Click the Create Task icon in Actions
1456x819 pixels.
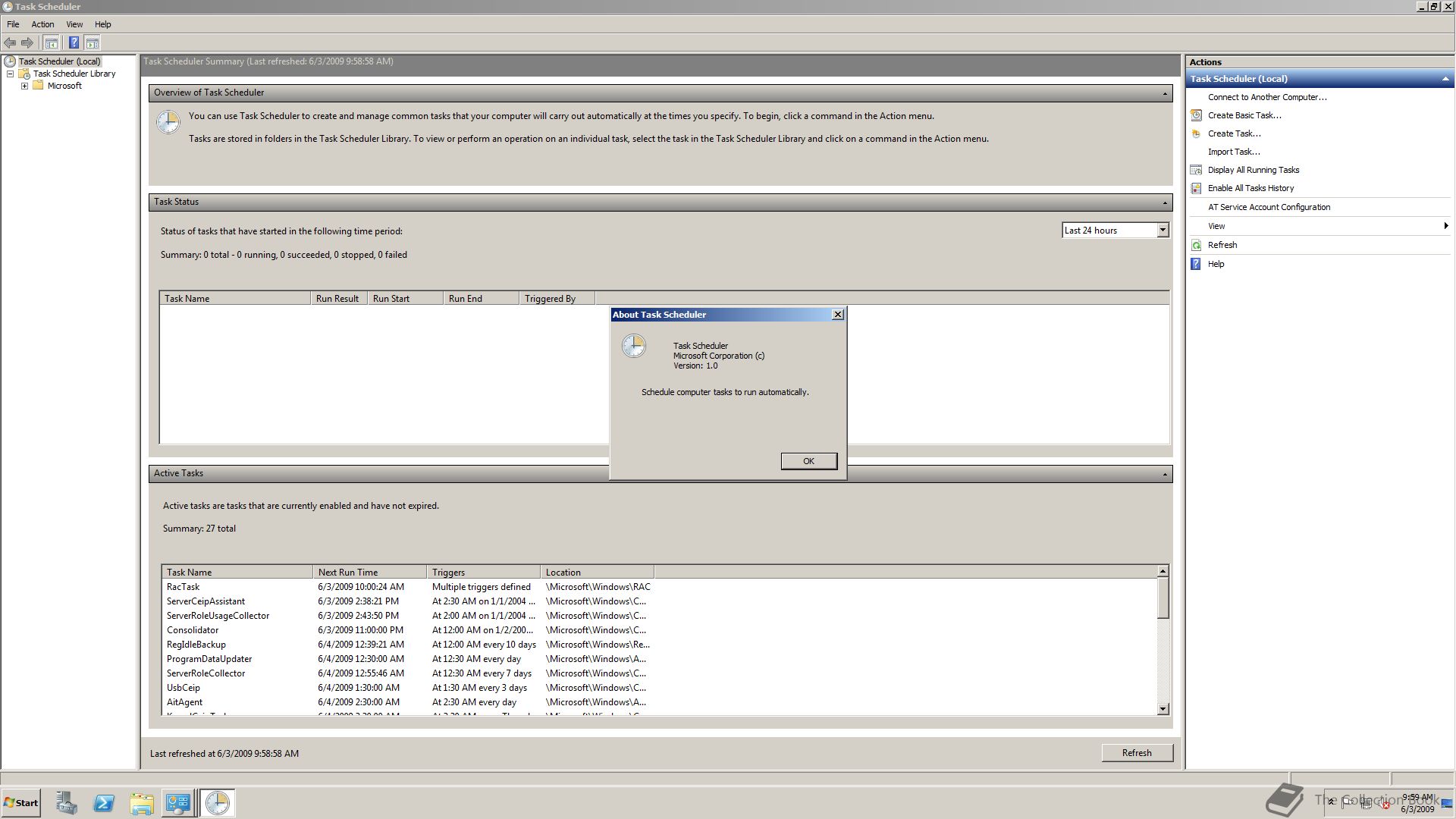(x=1197, y=133)
